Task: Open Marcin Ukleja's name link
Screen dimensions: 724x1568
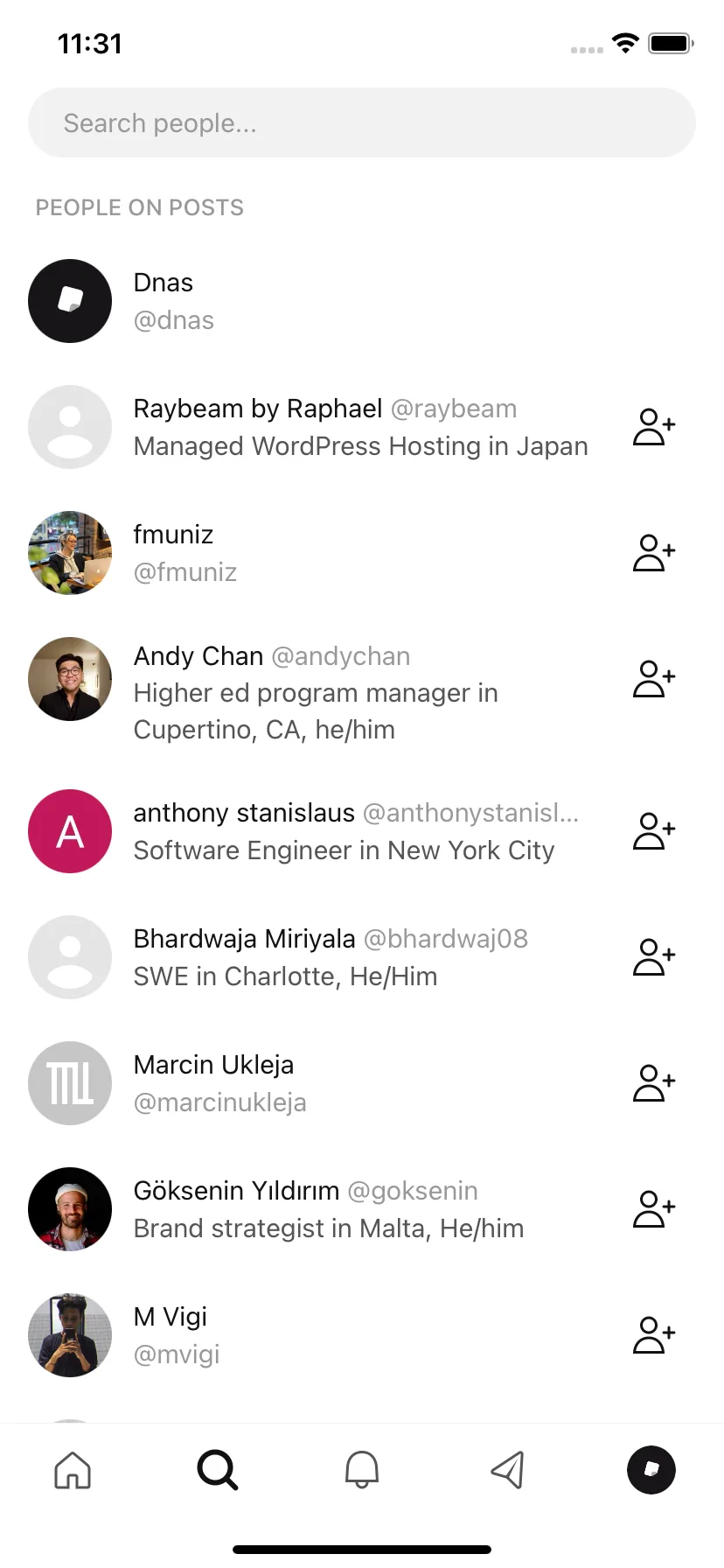Action: click(x=213, y=1065)
